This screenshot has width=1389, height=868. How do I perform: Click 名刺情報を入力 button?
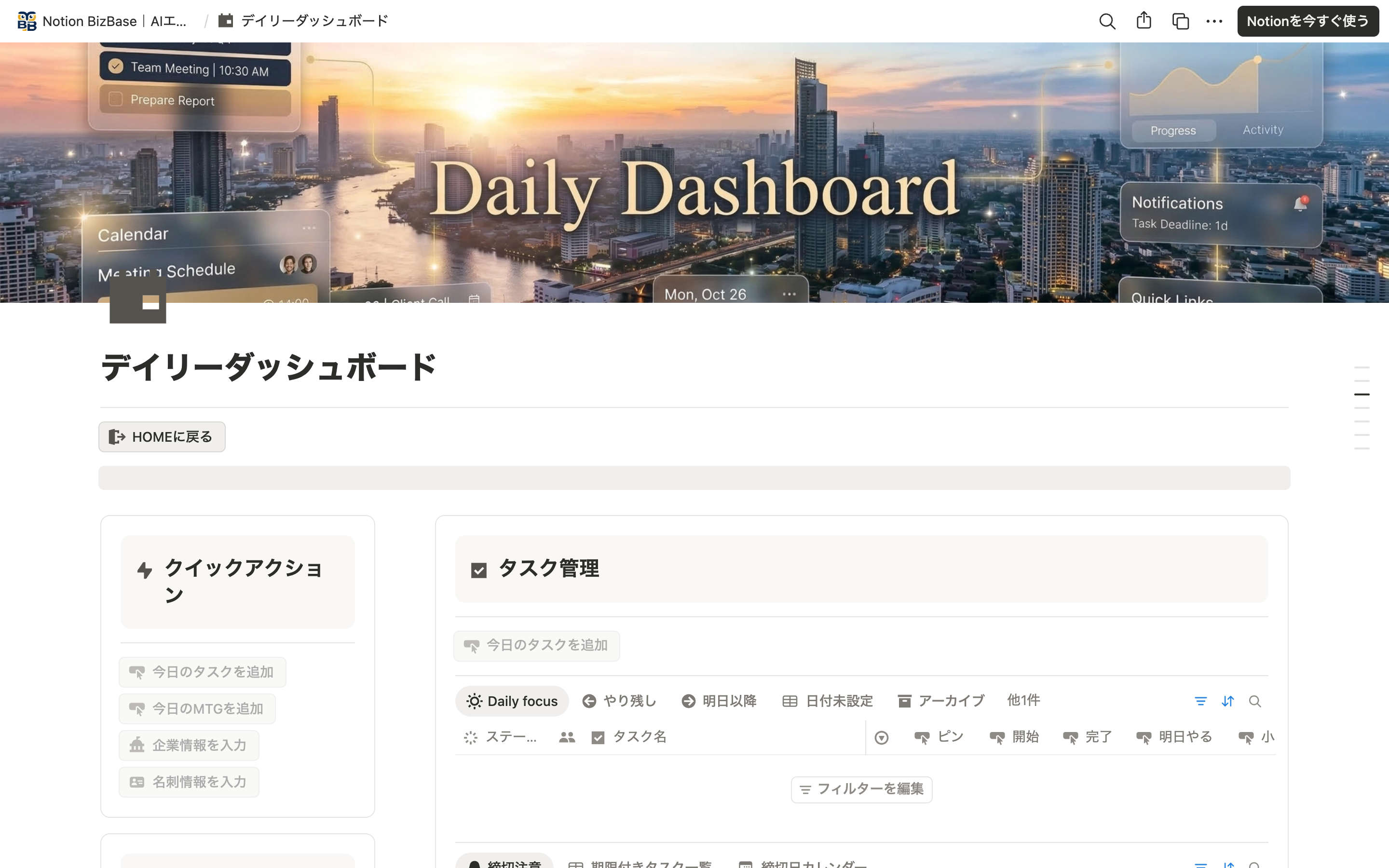189,782
